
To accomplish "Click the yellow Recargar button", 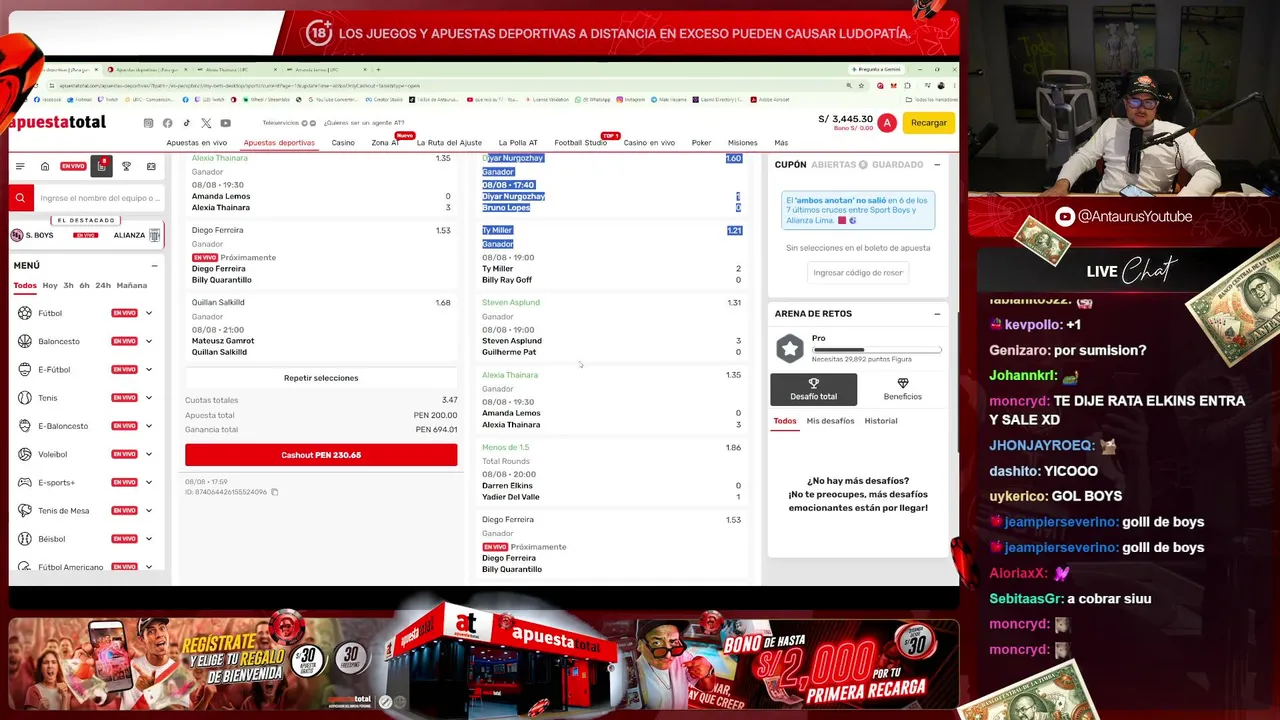I will click(929, 123).
